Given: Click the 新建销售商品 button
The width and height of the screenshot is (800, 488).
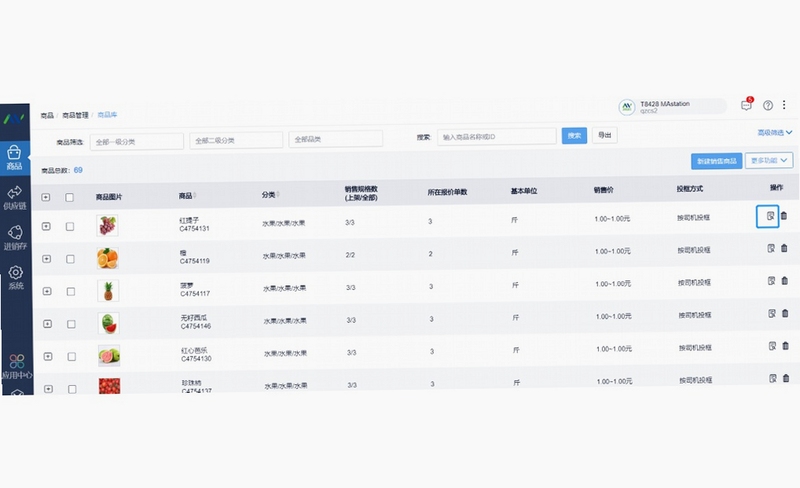Looking at the screenshot, I should (716, 161).
